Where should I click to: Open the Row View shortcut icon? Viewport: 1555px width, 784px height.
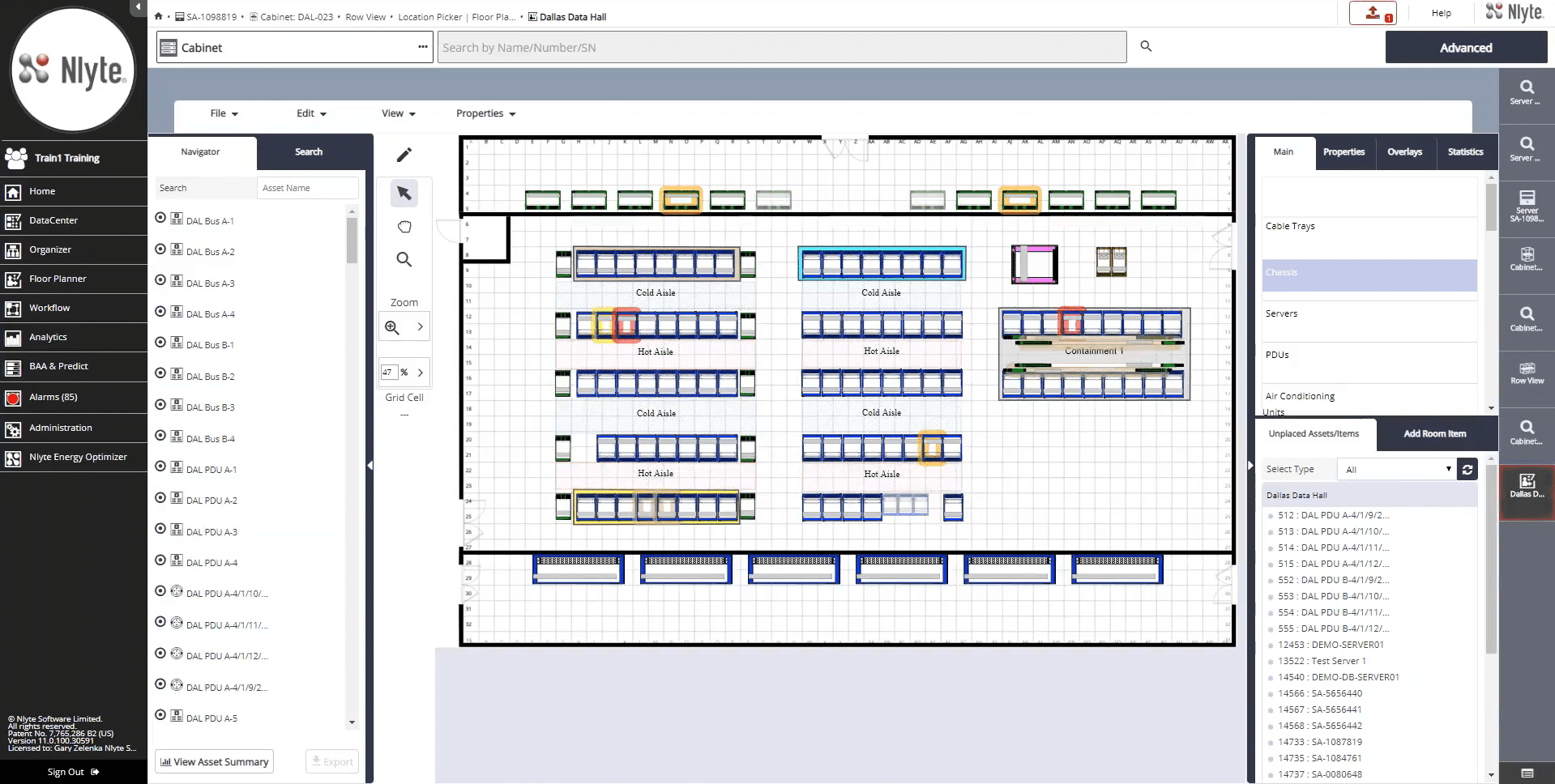coord(1527,373)
